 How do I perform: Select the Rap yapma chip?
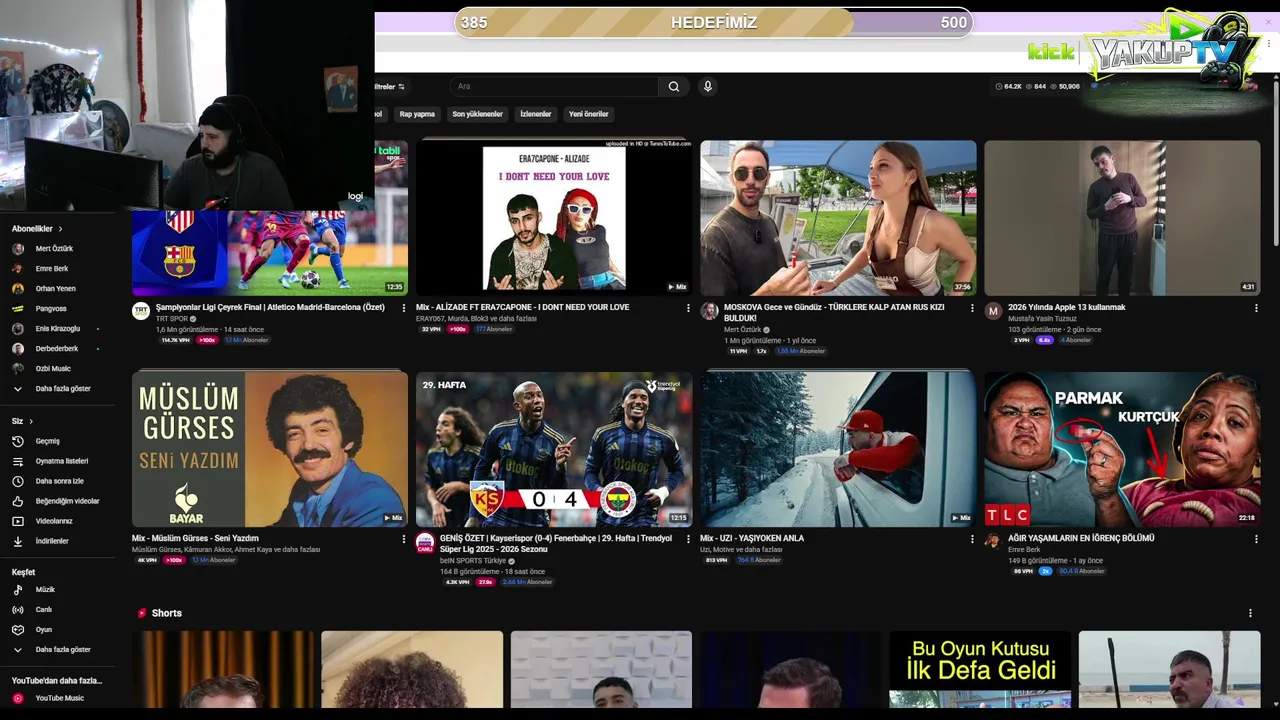pos(417,114)
